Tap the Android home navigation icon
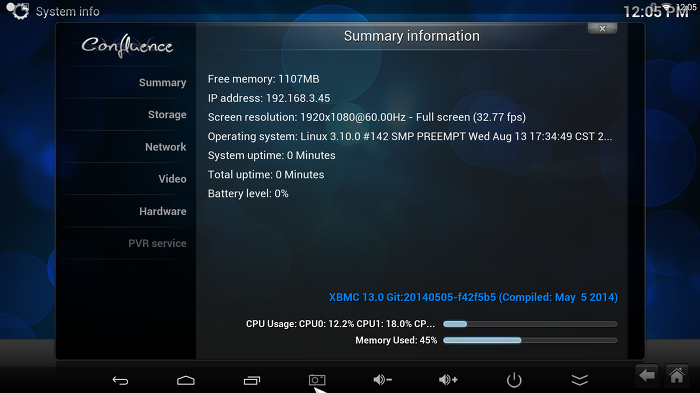Viewport: 700px width, 393px height. 186,380
